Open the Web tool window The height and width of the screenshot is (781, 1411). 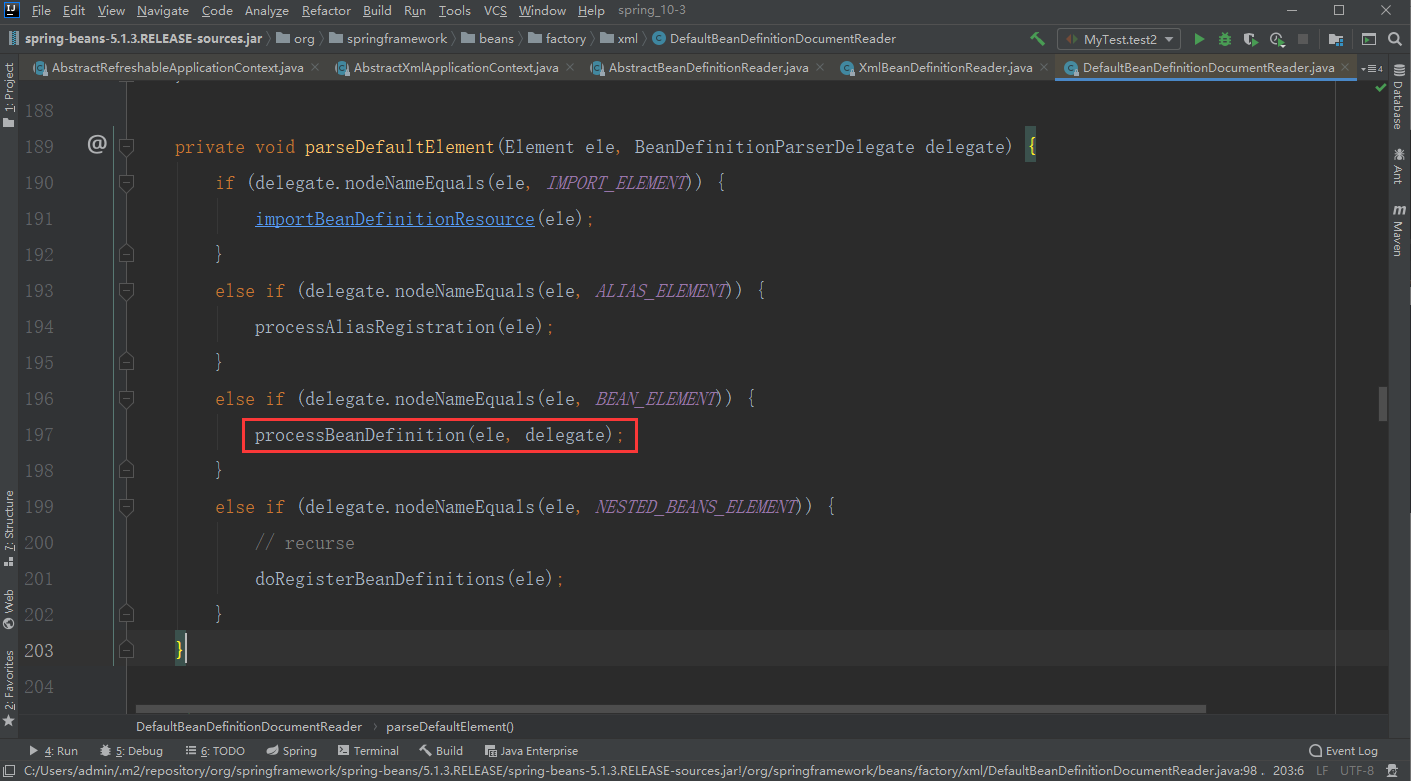tap(9, 609)
